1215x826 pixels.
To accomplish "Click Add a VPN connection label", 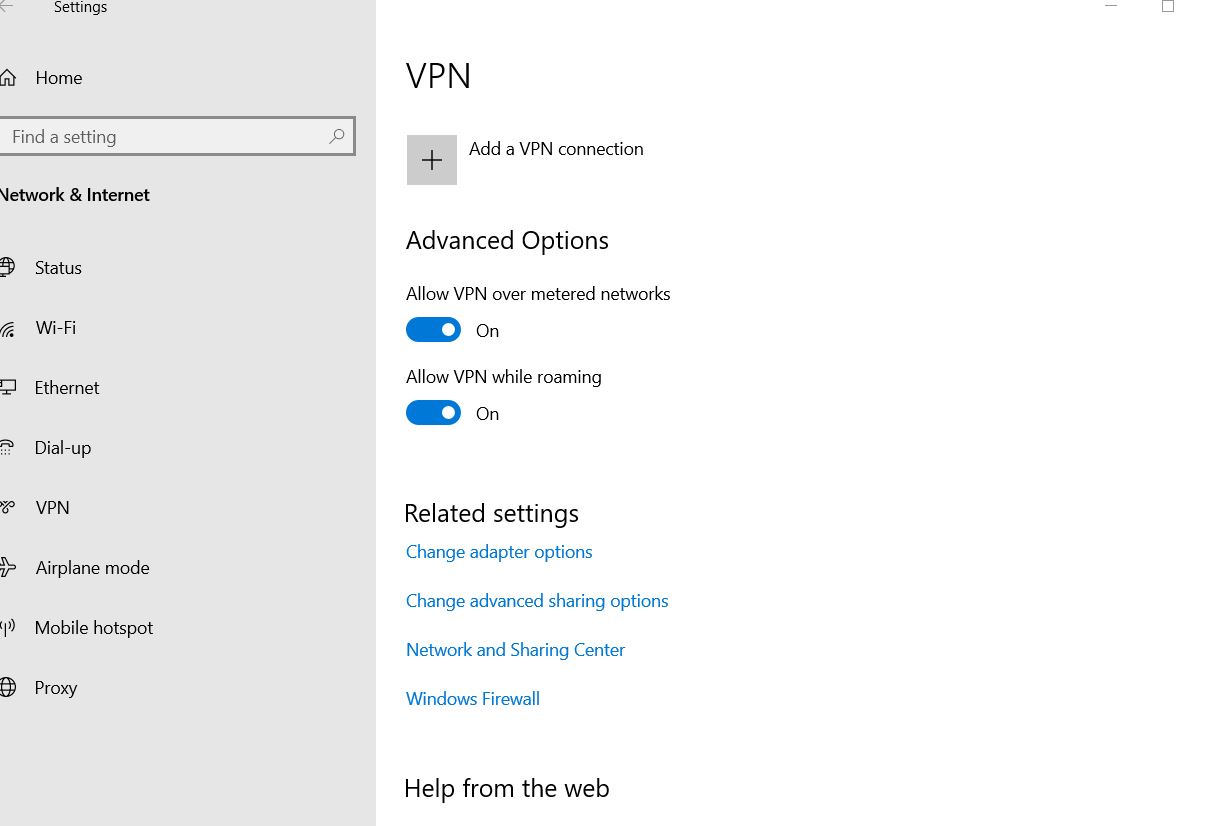I will 556,149.
